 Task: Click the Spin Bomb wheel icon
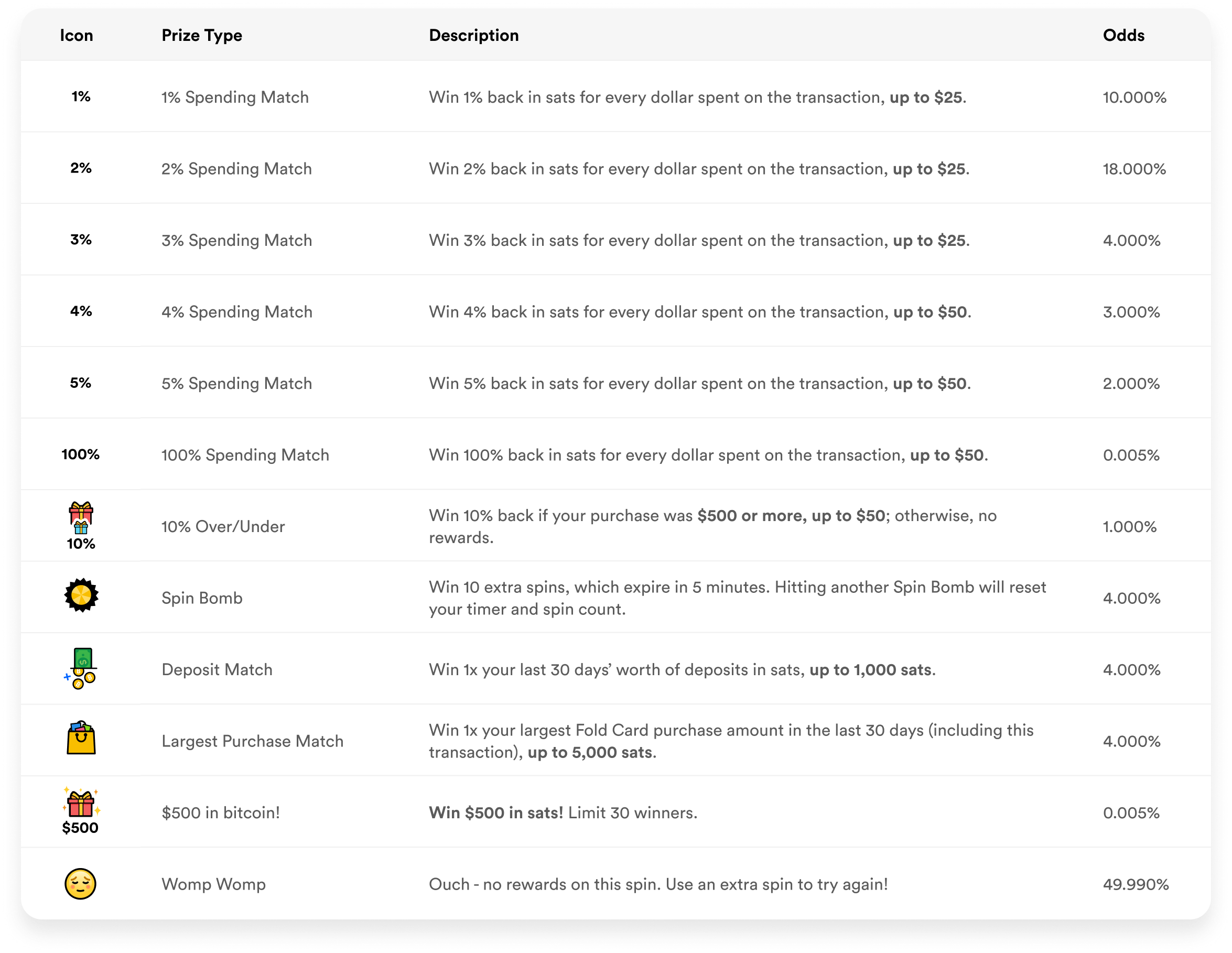81,595
